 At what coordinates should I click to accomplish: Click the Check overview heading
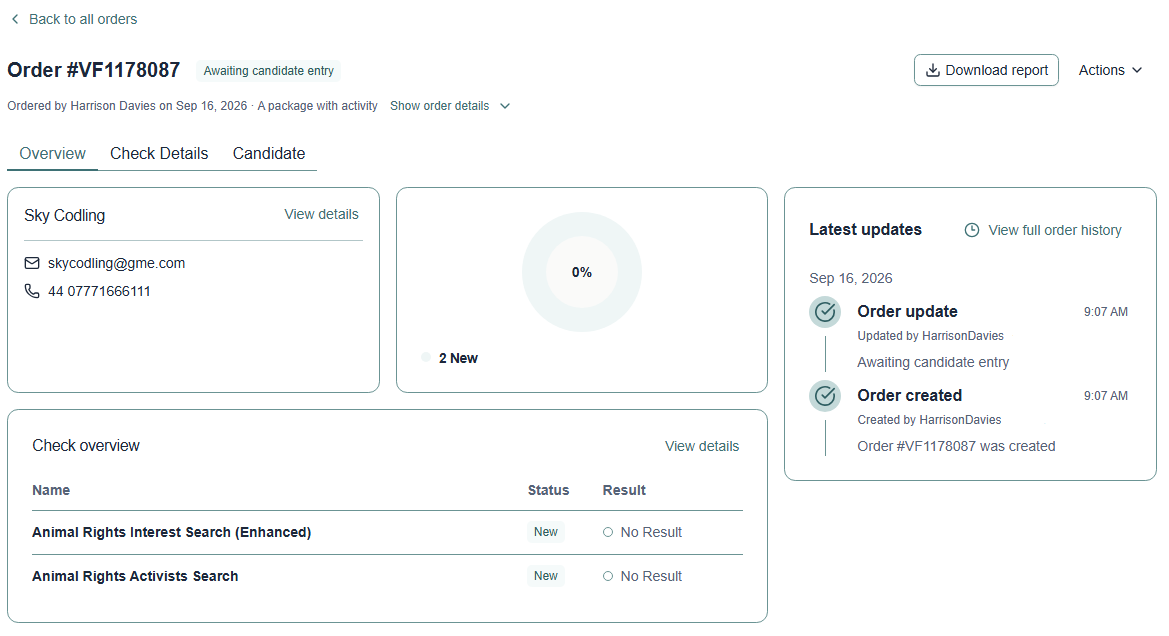pos(86,446)
